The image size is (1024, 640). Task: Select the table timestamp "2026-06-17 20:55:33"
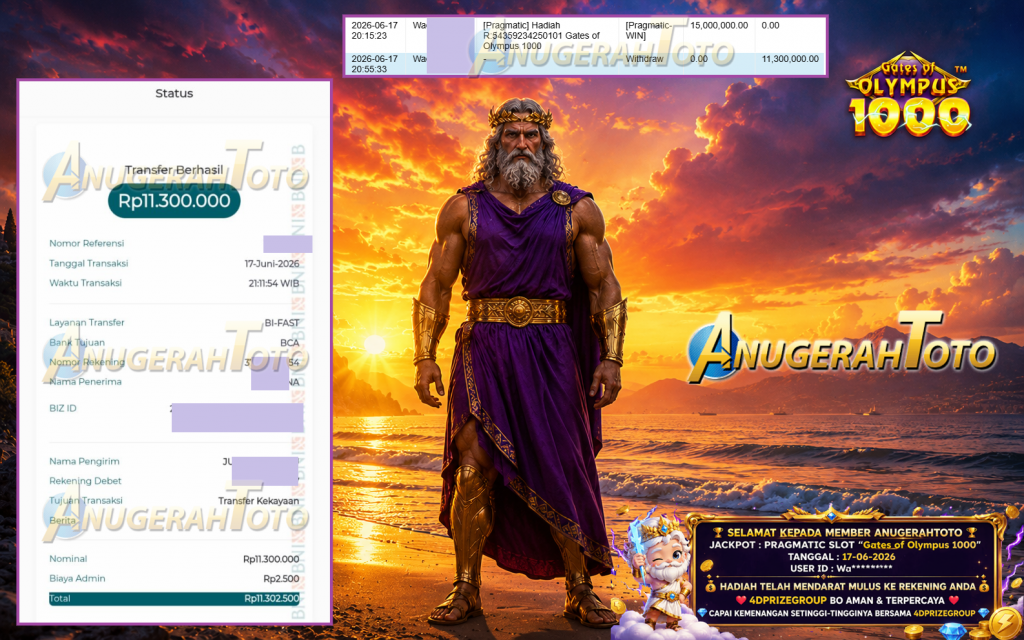(x=375, y=64)
